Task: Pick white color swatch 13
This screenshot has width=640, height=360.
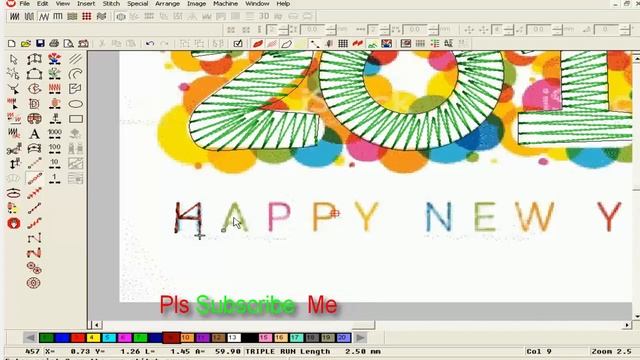Action: 233,338
